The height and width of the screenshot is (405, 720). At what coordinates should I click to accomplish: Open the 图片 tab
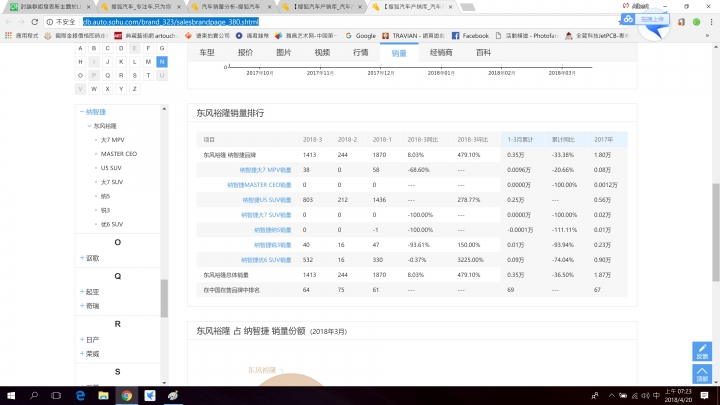[284, 52]
